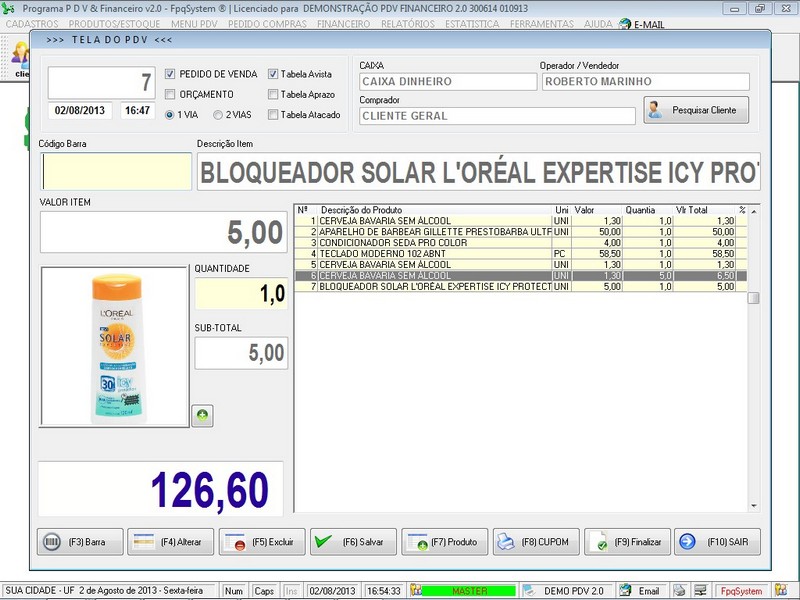Click the ROBERTO MARINHO operator field
The image size is (800, 600).
(645, 82)
